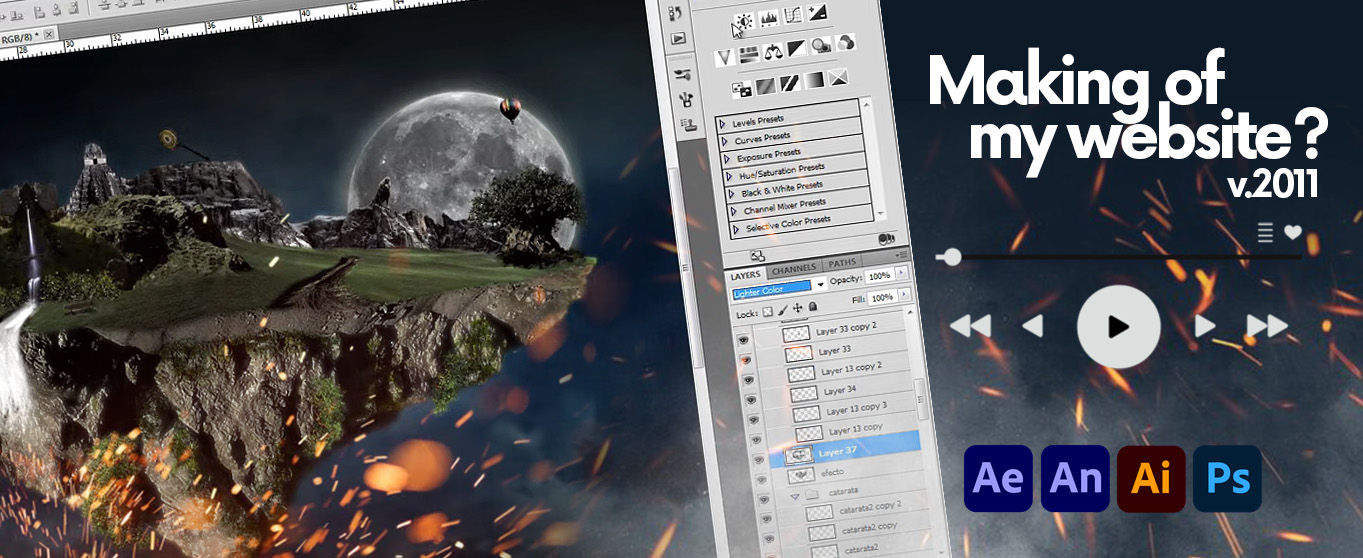The width and height of the screenshot is (1363, 558).
Task: Click the Adobe Animate (An) icon
Action: [x=1075, y=479]
